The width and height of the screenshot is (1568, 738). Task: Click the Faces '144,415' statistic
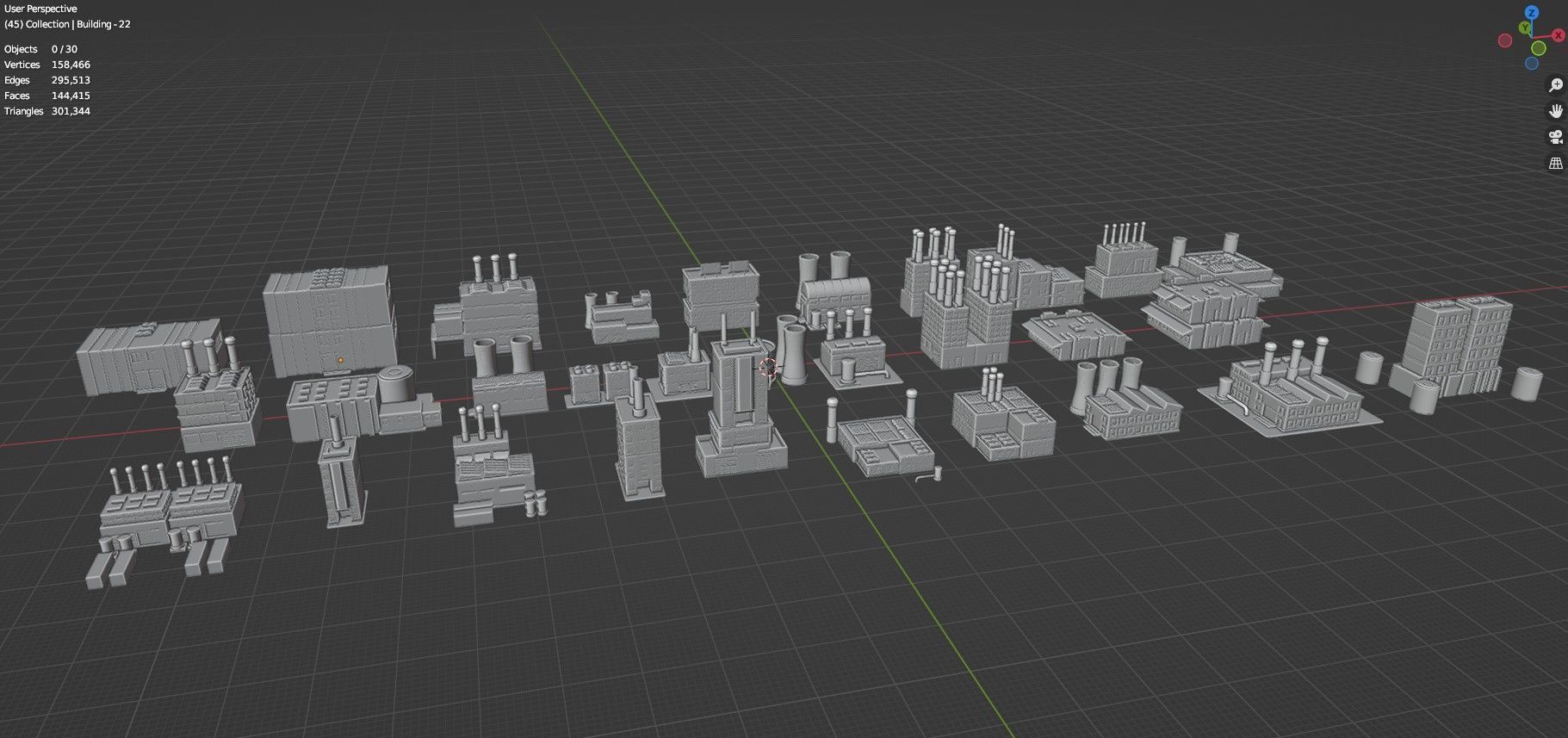(x=71, y=96)
